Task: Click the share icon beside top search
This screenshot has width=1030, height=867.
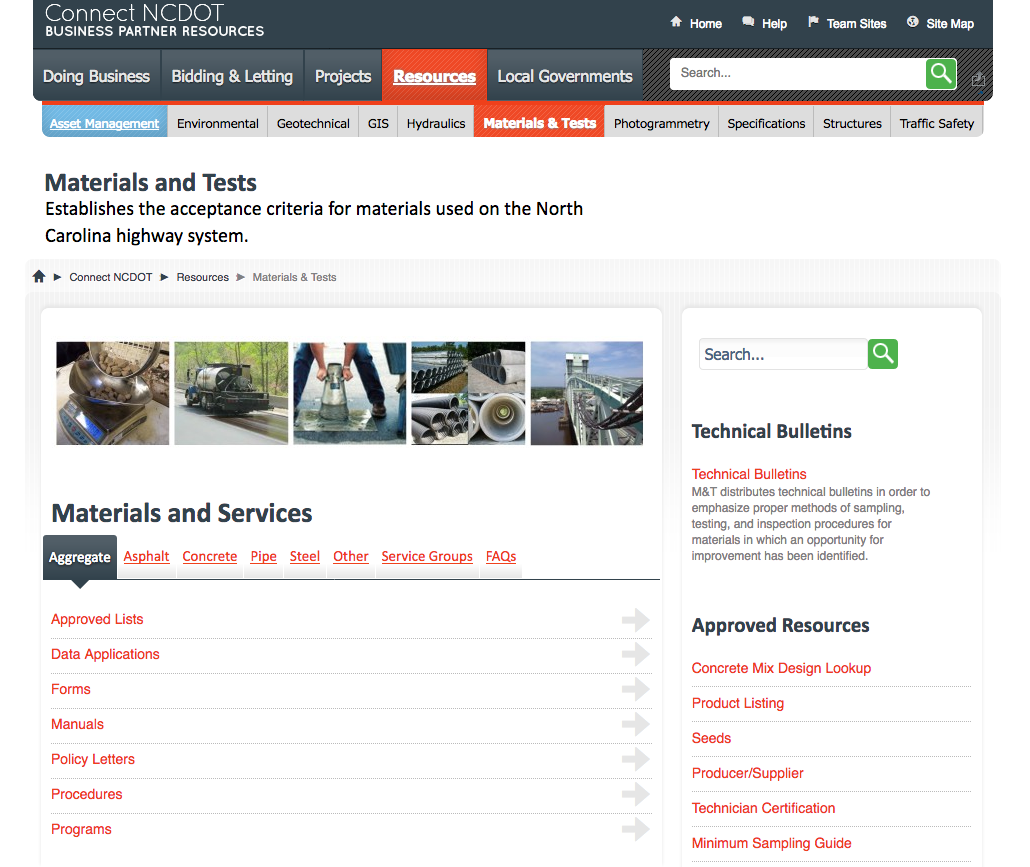Action: coord(977,79)
